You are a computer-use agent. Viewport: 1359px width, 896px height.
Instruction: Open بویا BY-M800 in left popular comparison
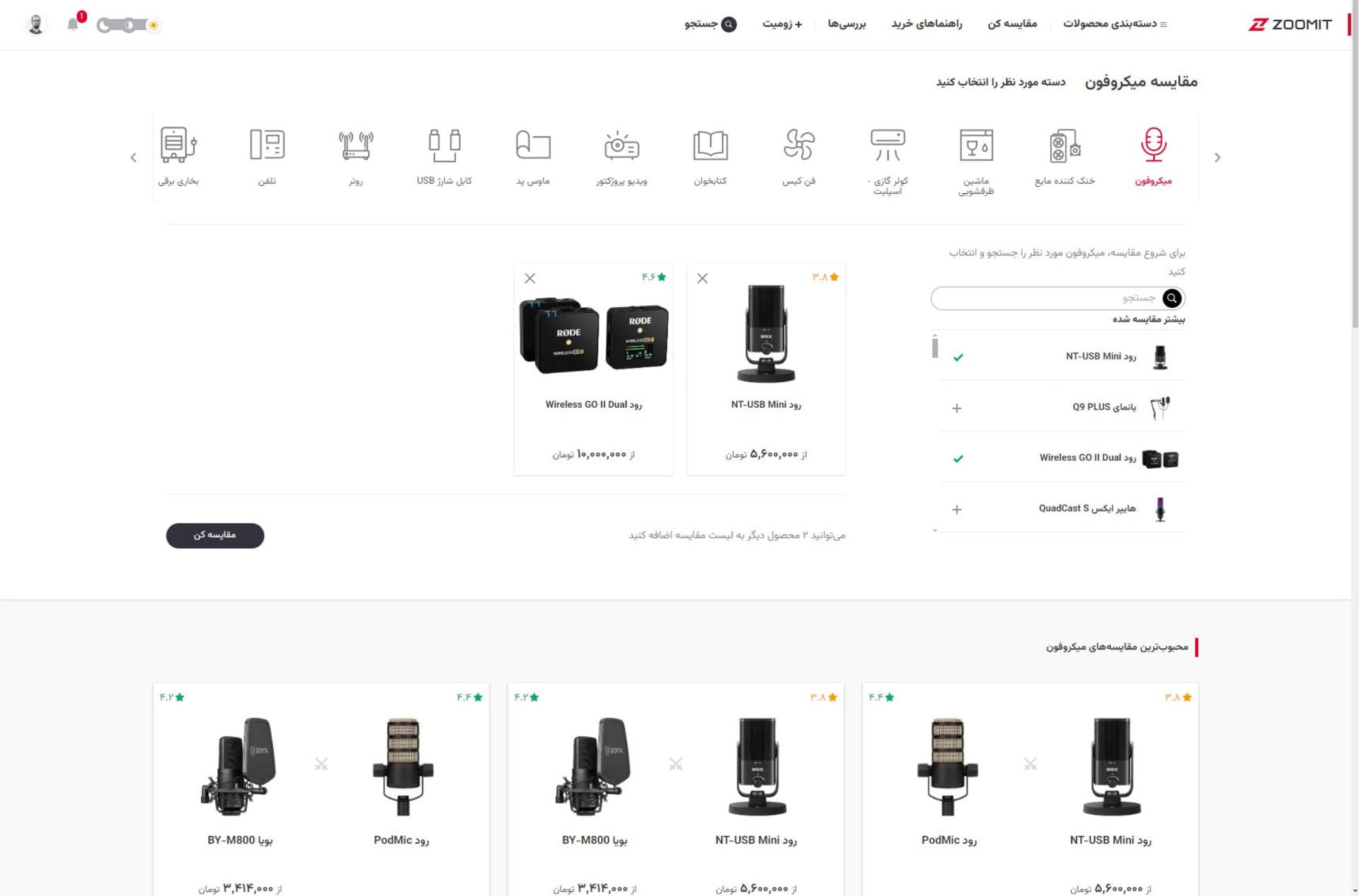(240, 839)
